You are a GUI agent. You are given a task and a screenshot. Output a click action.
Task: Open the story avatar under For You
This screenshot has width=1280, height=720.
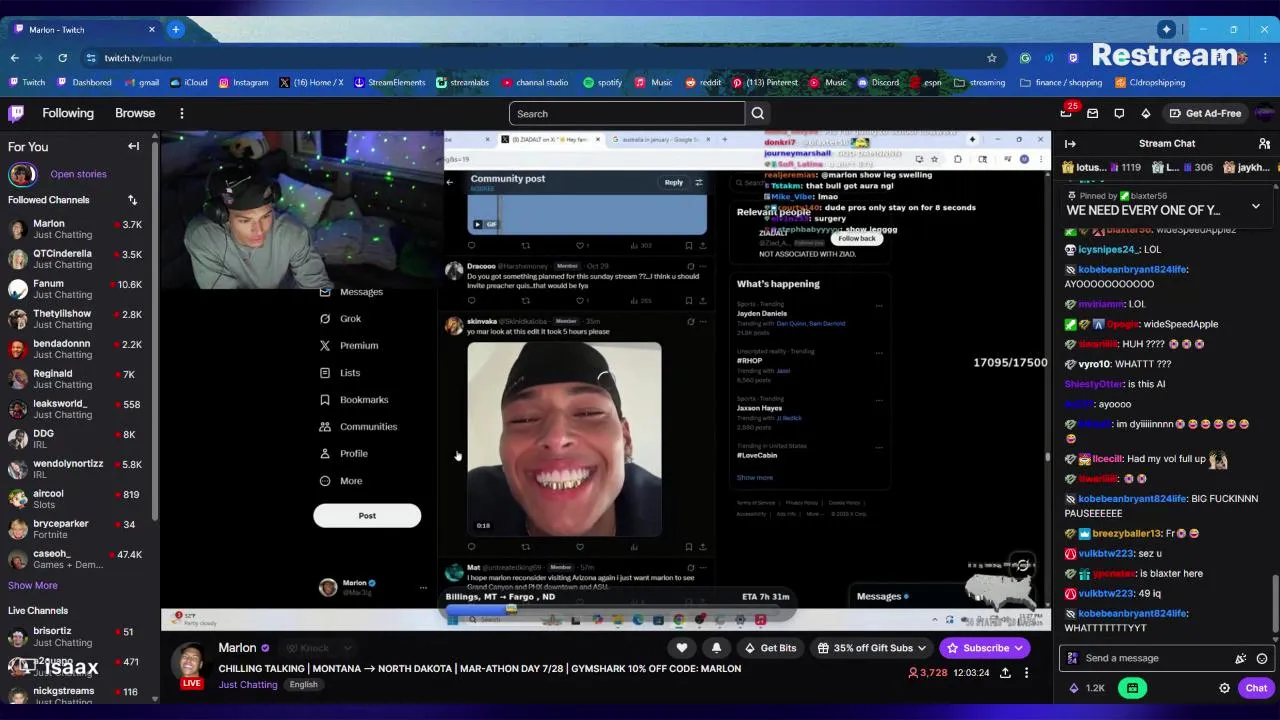pyautogui.click(x=22, y=174)
